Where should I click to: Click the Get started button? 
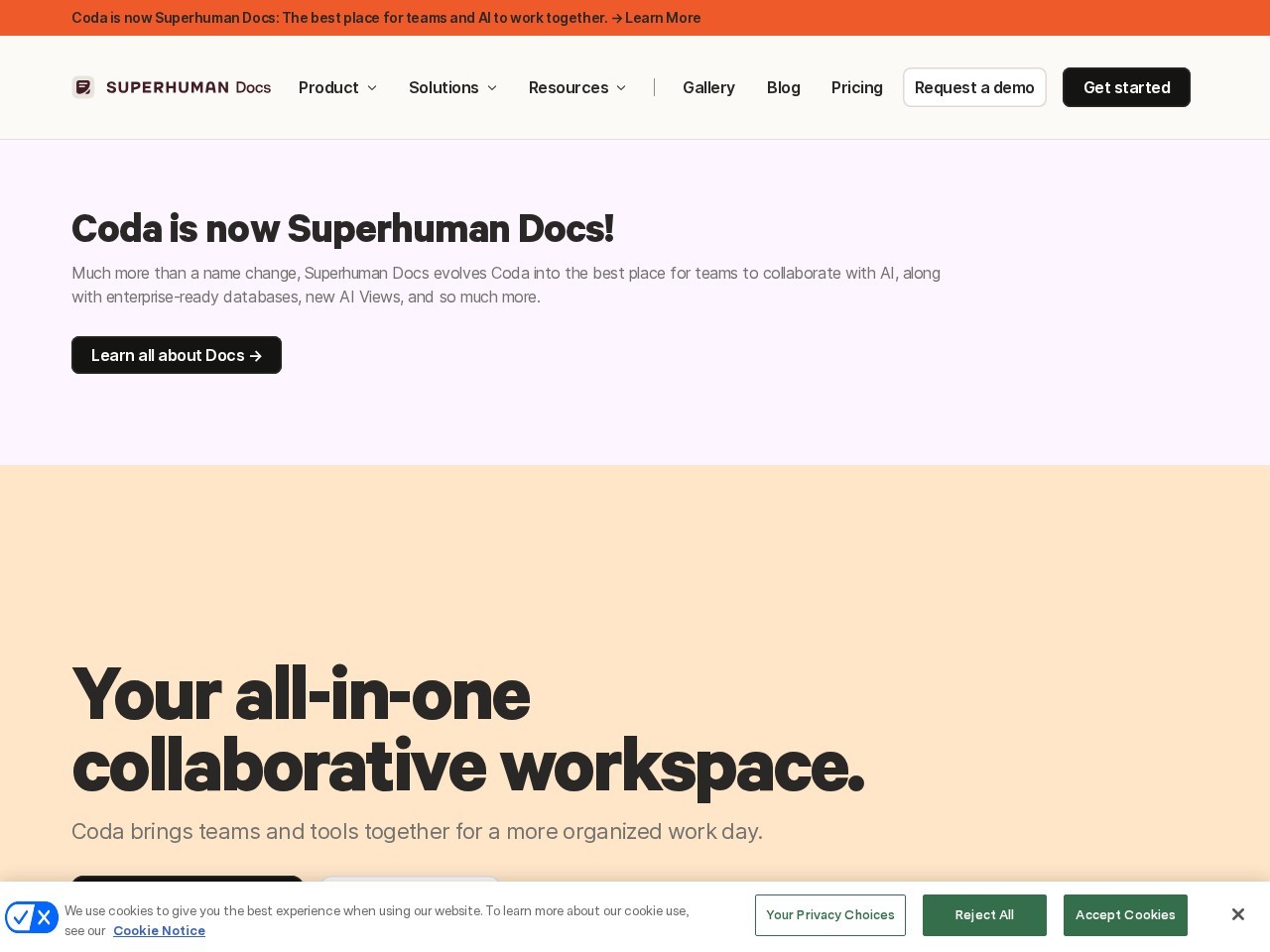(x=1126, y=87)
